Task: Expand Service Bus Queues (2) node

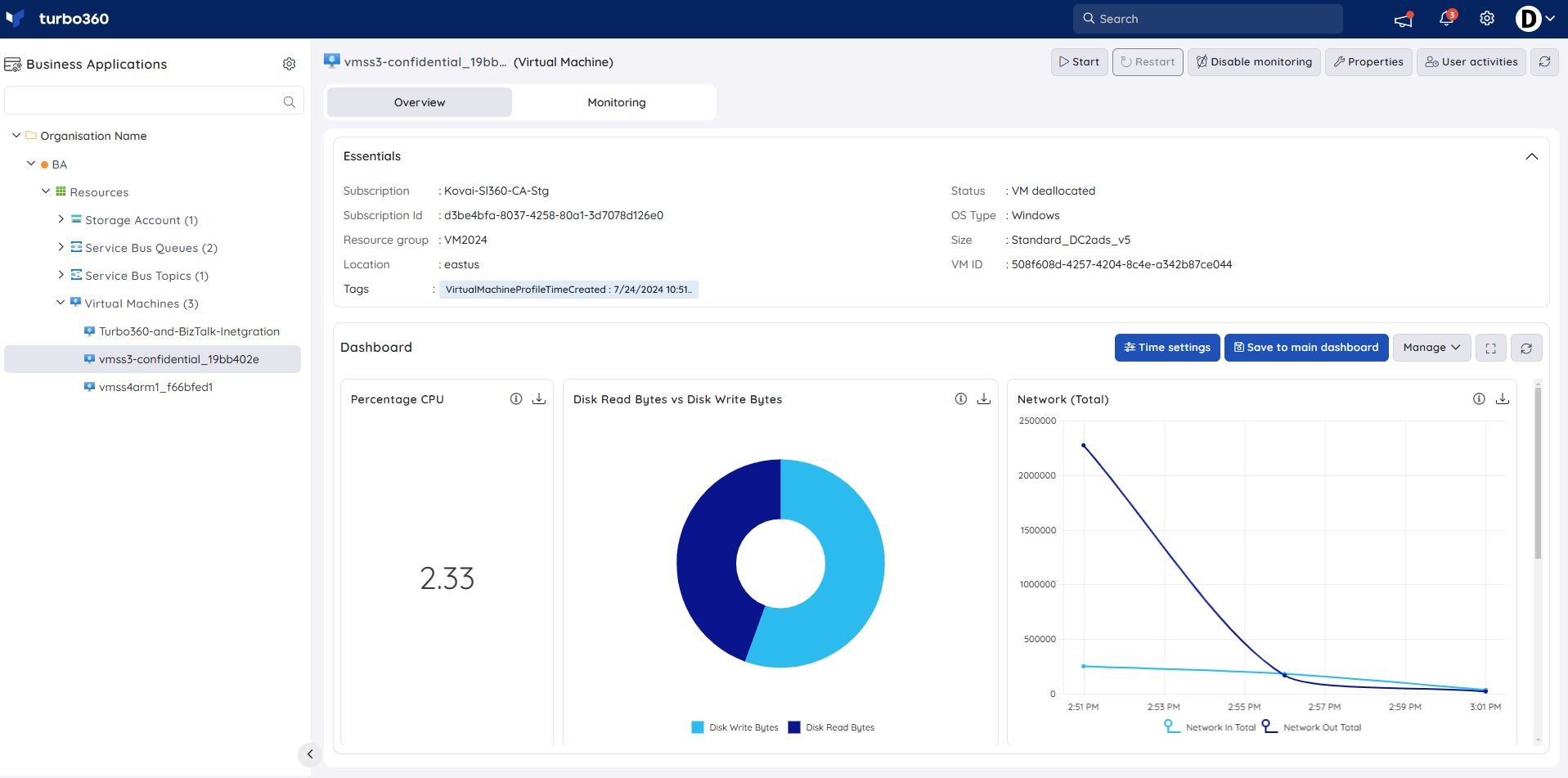Action: 61,247
